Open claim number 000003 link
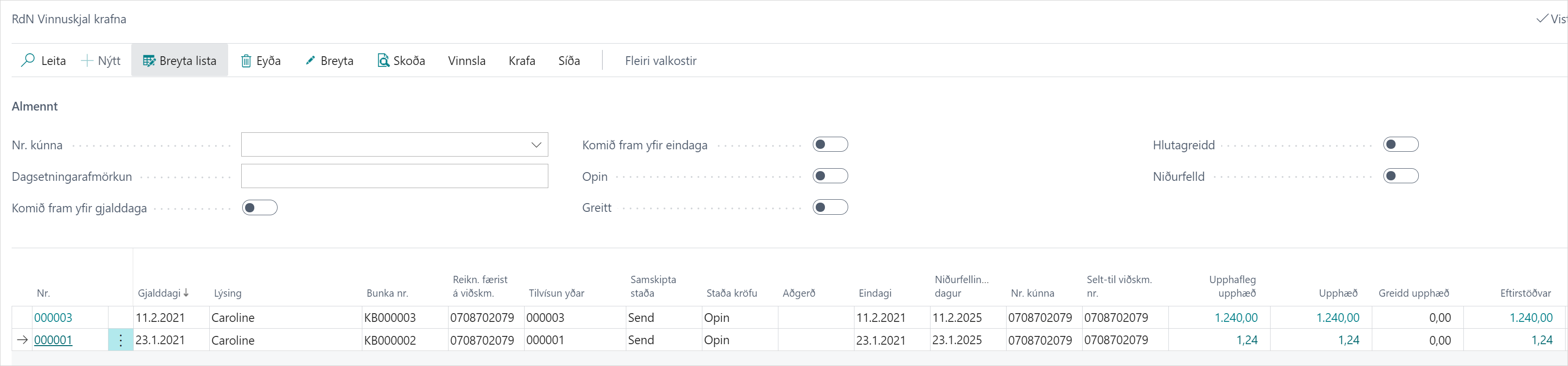1568x366 pixels. [x=53, y=318]
